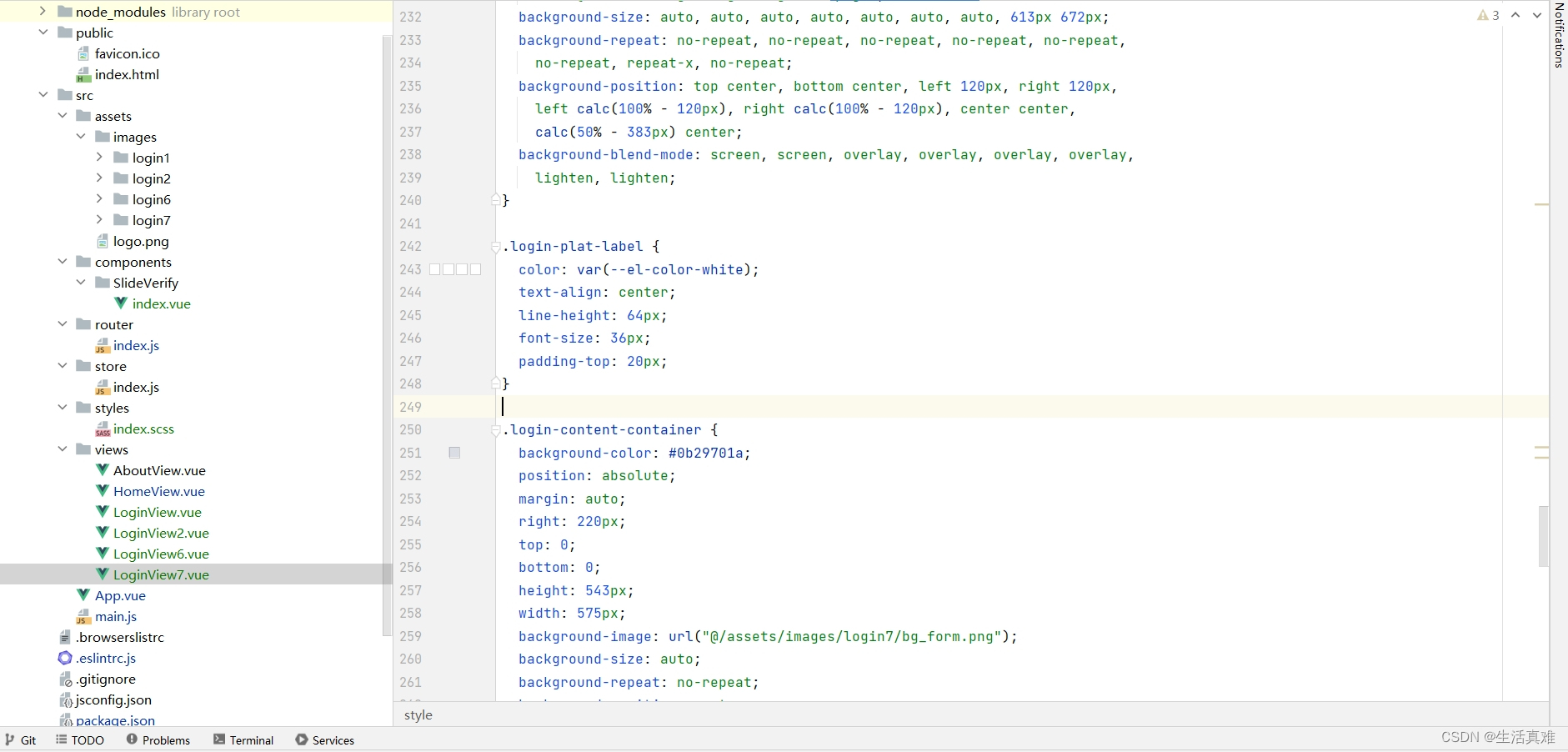This screenshot has width=1568, height=752.
Task: Click fold end marker on line 248
Action: tap(495, 384)
